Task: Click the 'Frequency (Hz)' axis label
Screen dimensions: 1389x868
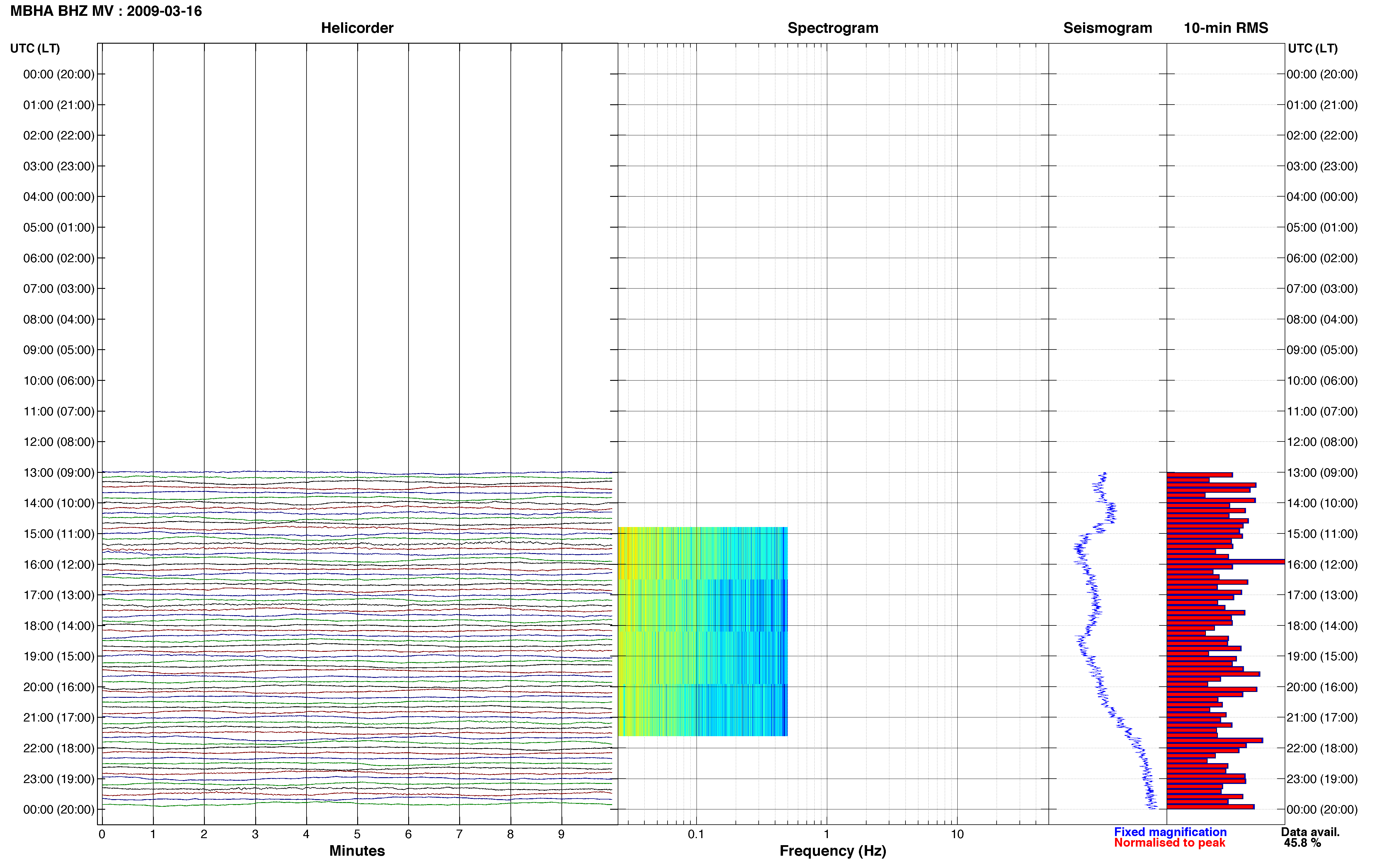Action: coord(833,851)
